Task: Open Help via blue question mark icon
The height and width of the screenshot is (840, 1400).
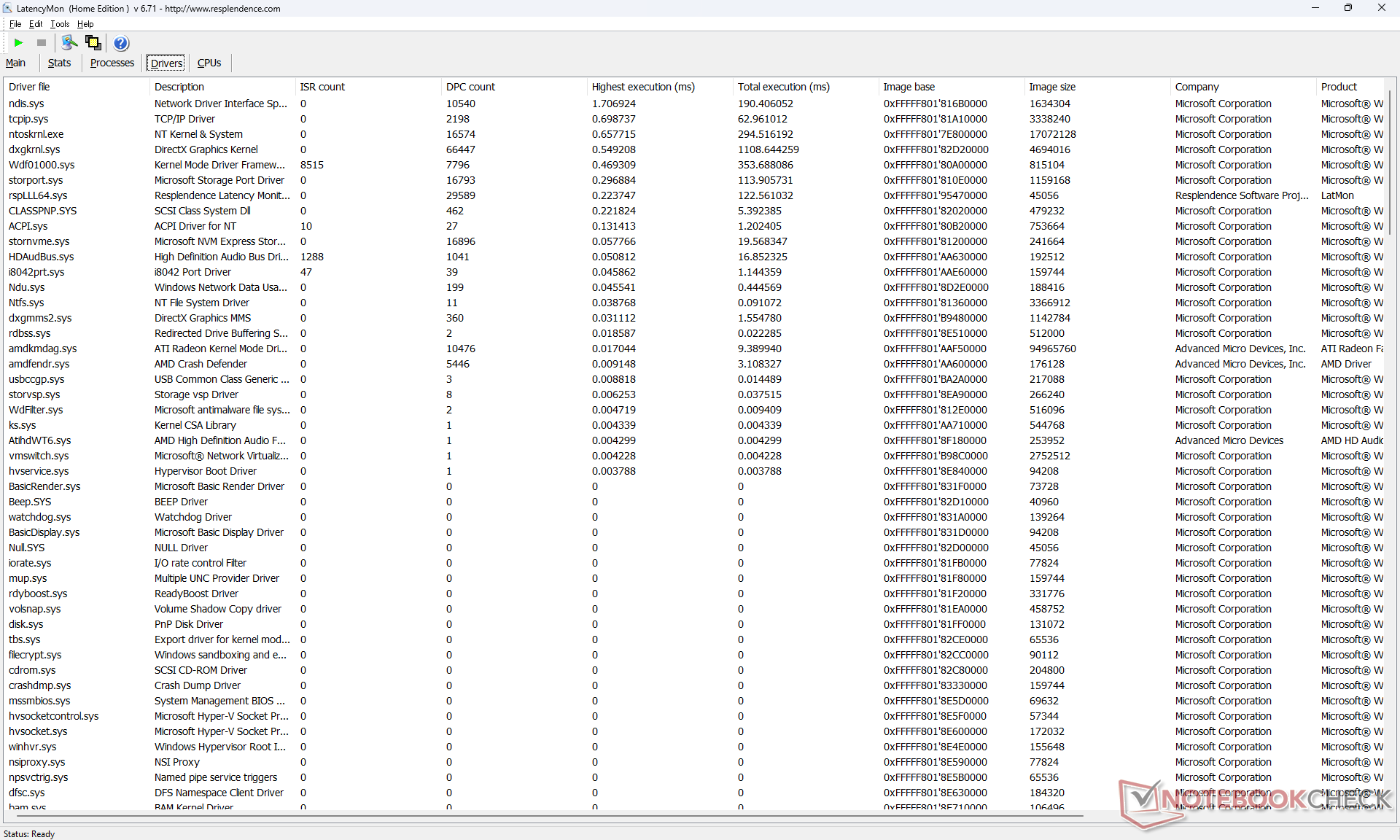Action: pos(121,43)
